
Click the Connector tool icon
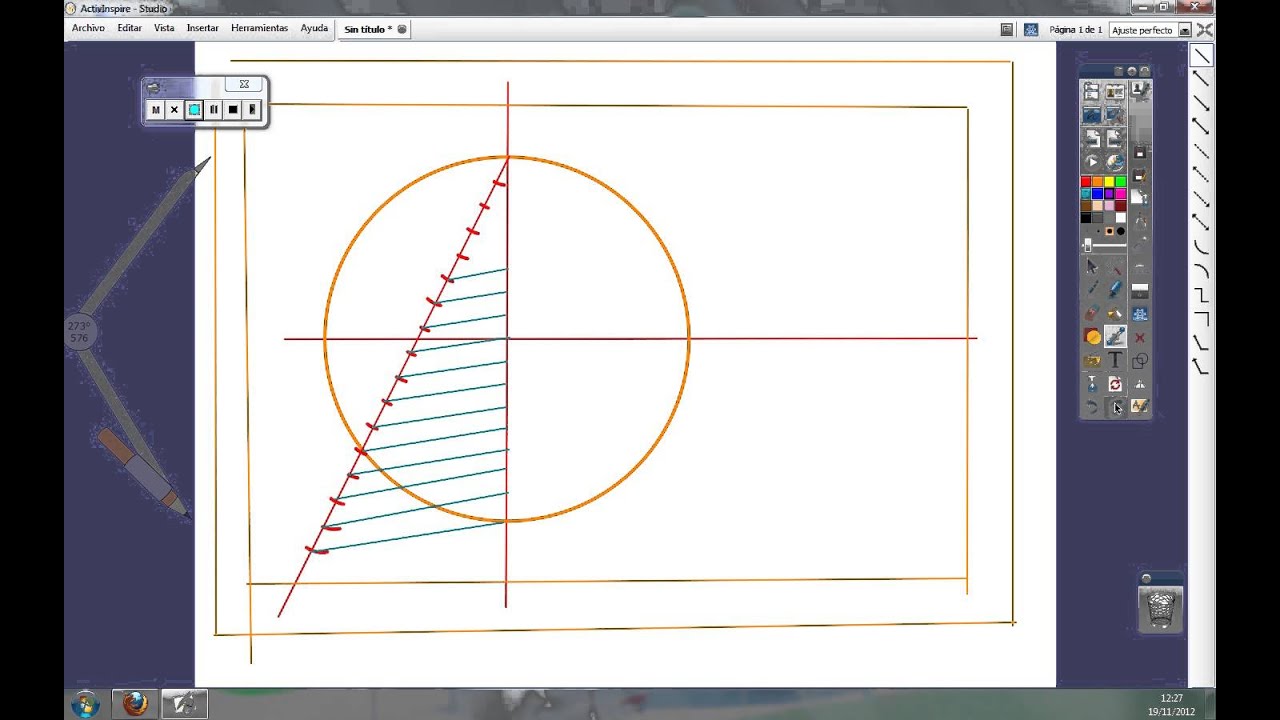pos(1115,337)
